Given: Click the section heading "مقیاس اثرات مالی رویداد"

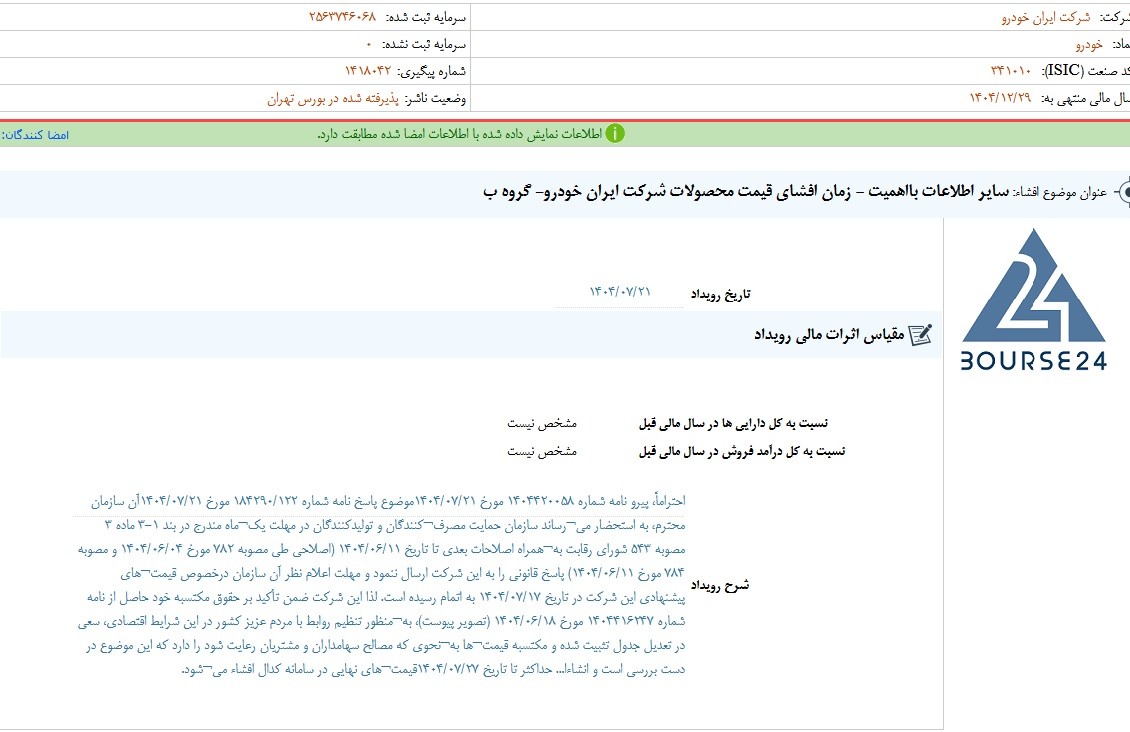Looking at the screenshot, I should tap(829, 335).
